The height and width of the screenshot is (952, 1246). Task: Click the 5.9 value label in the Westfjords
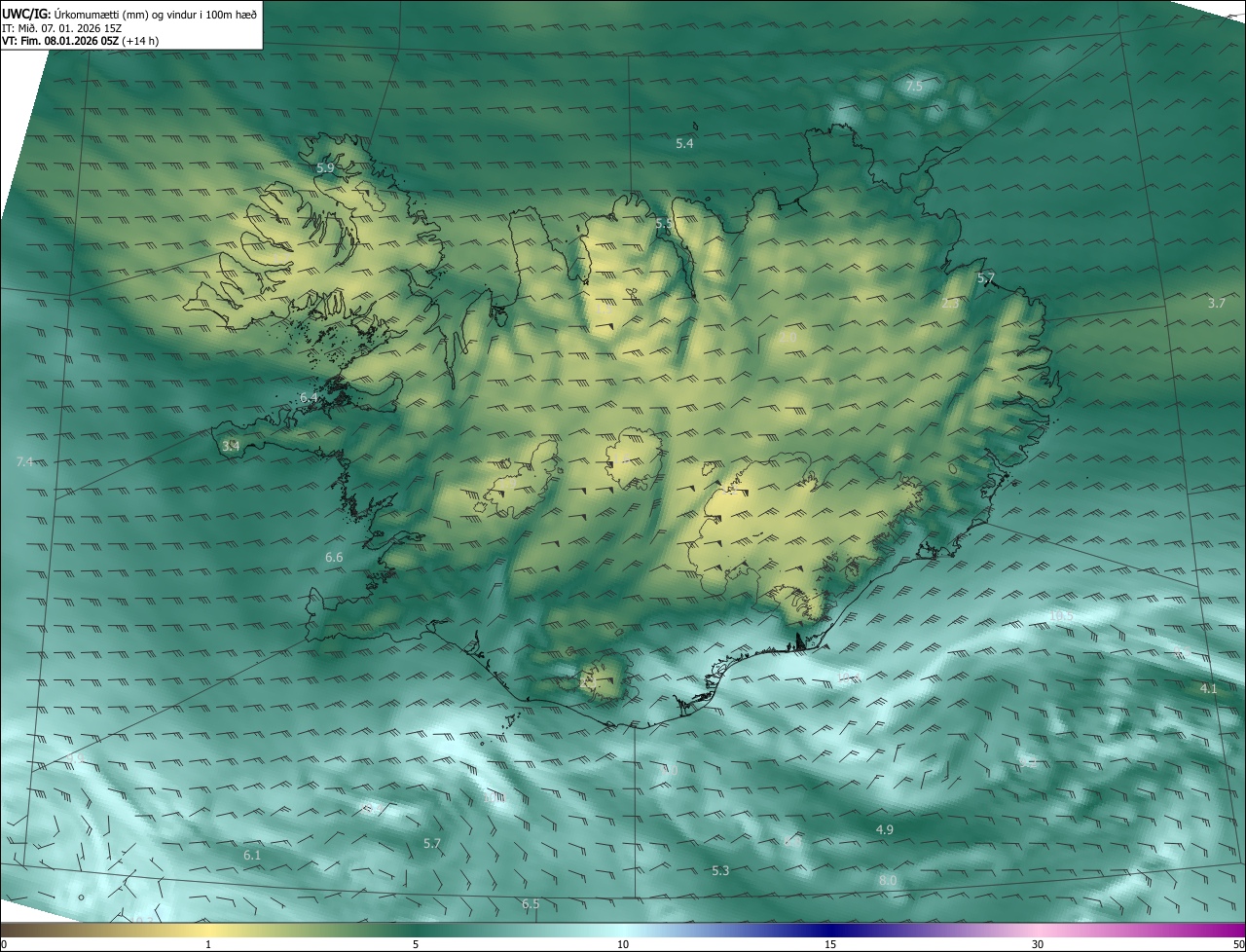[x=325, y=168]
